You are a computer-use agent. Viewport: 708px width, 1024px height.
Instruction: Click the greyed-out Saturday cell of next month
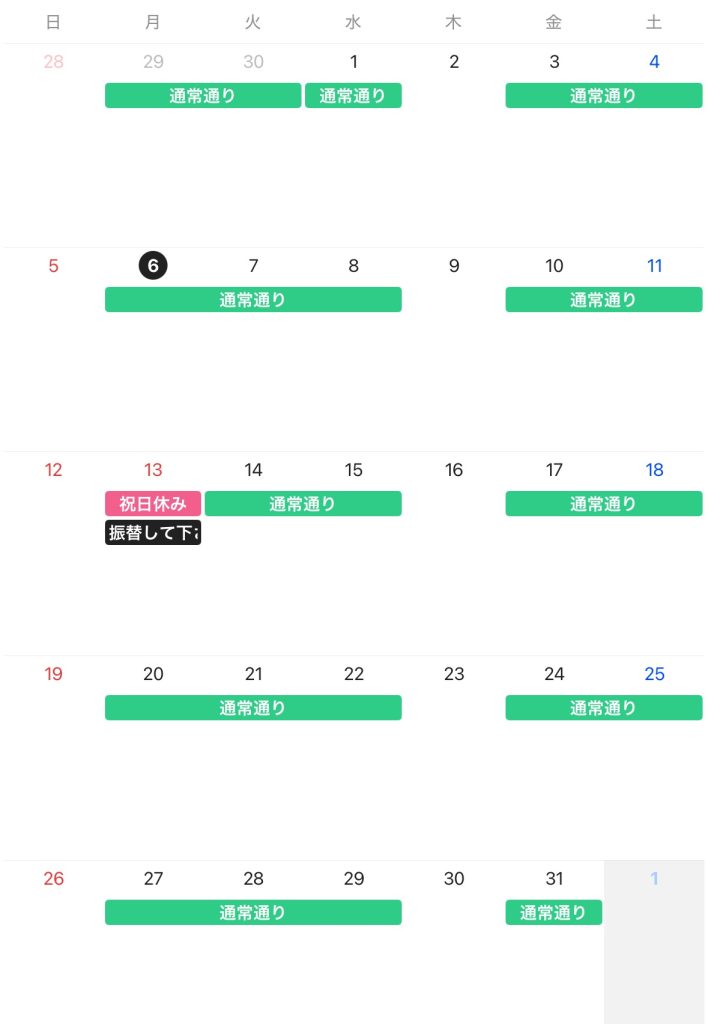point(654,940)
